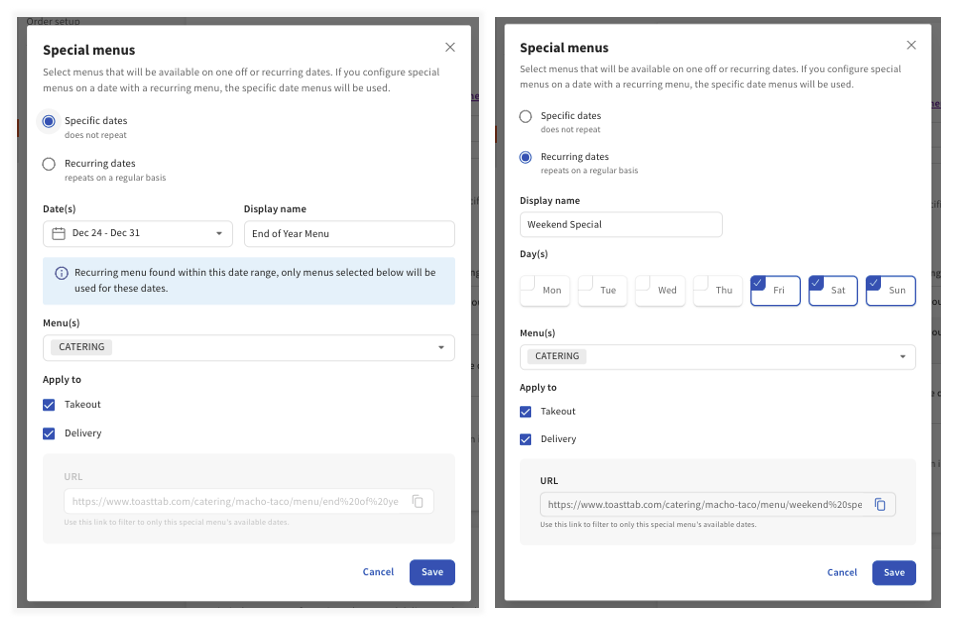This screenshot has width=960, height=626.
Task: Expand Menu(s) dropdown below the day checkboxes
Action: (x=717, y=356)
